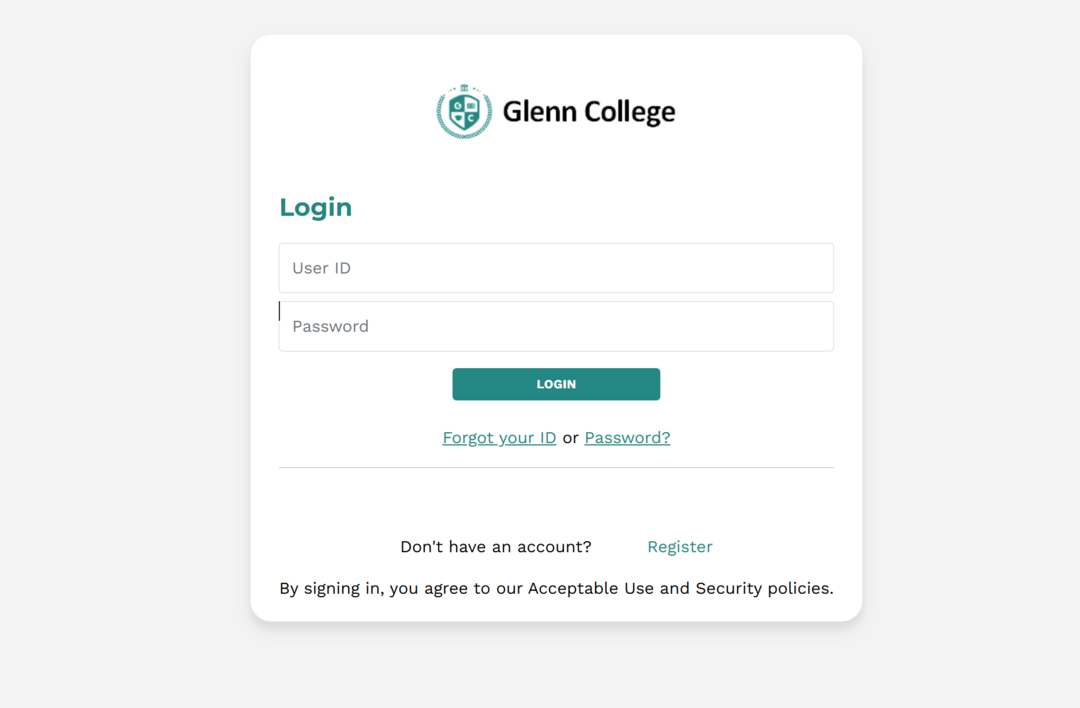Image resolution: width=1080 pixels, height=708 pixels.
Task: Click the green Login heading
Action: [315, 207]
